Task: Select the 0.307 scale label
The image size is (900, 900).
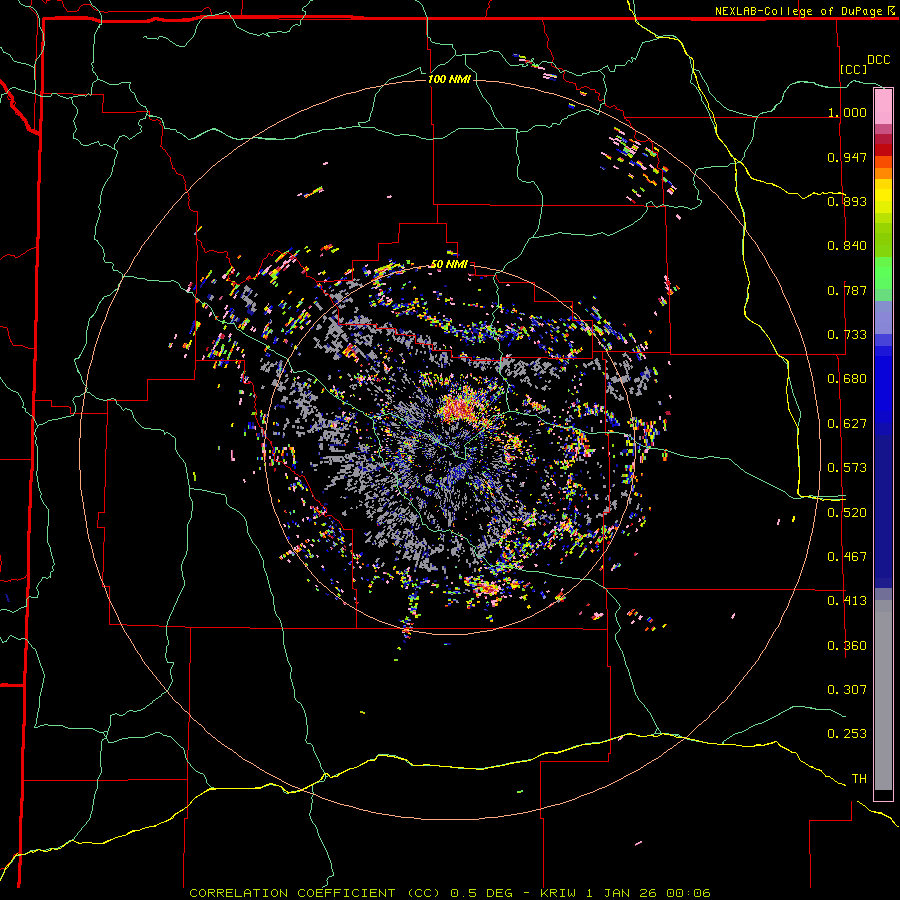Action: [847, 690]
